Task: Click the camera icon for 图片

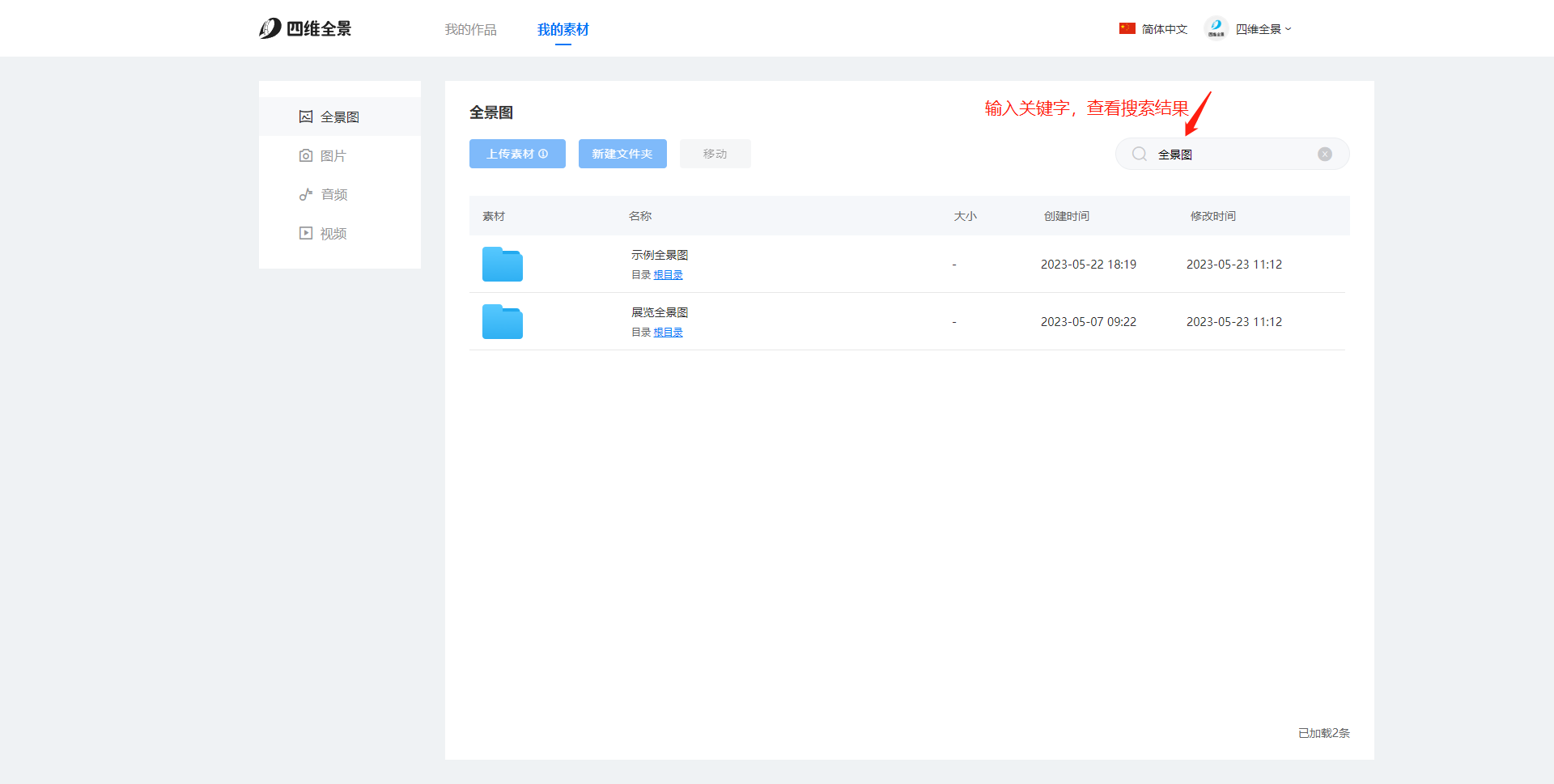Action: point(306,155)
